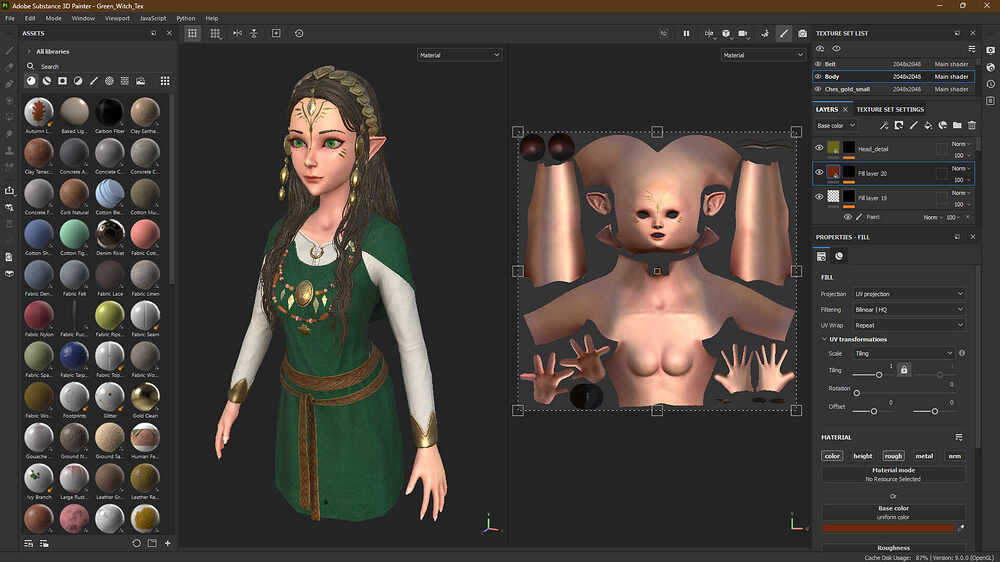Filter assets by textures image icon
This screenshot has height=562, width=1000.
[140, 81]
